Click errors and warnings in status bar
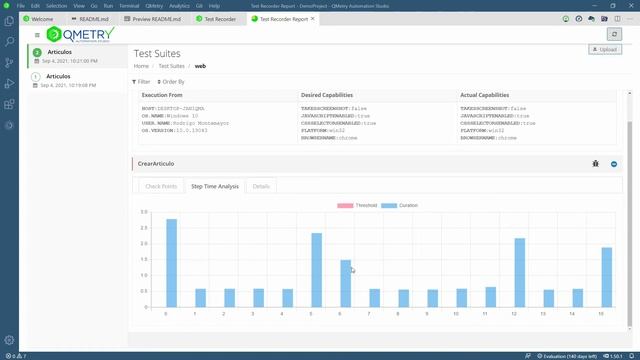Screen dimensions: 640x360 coord(16,356)
